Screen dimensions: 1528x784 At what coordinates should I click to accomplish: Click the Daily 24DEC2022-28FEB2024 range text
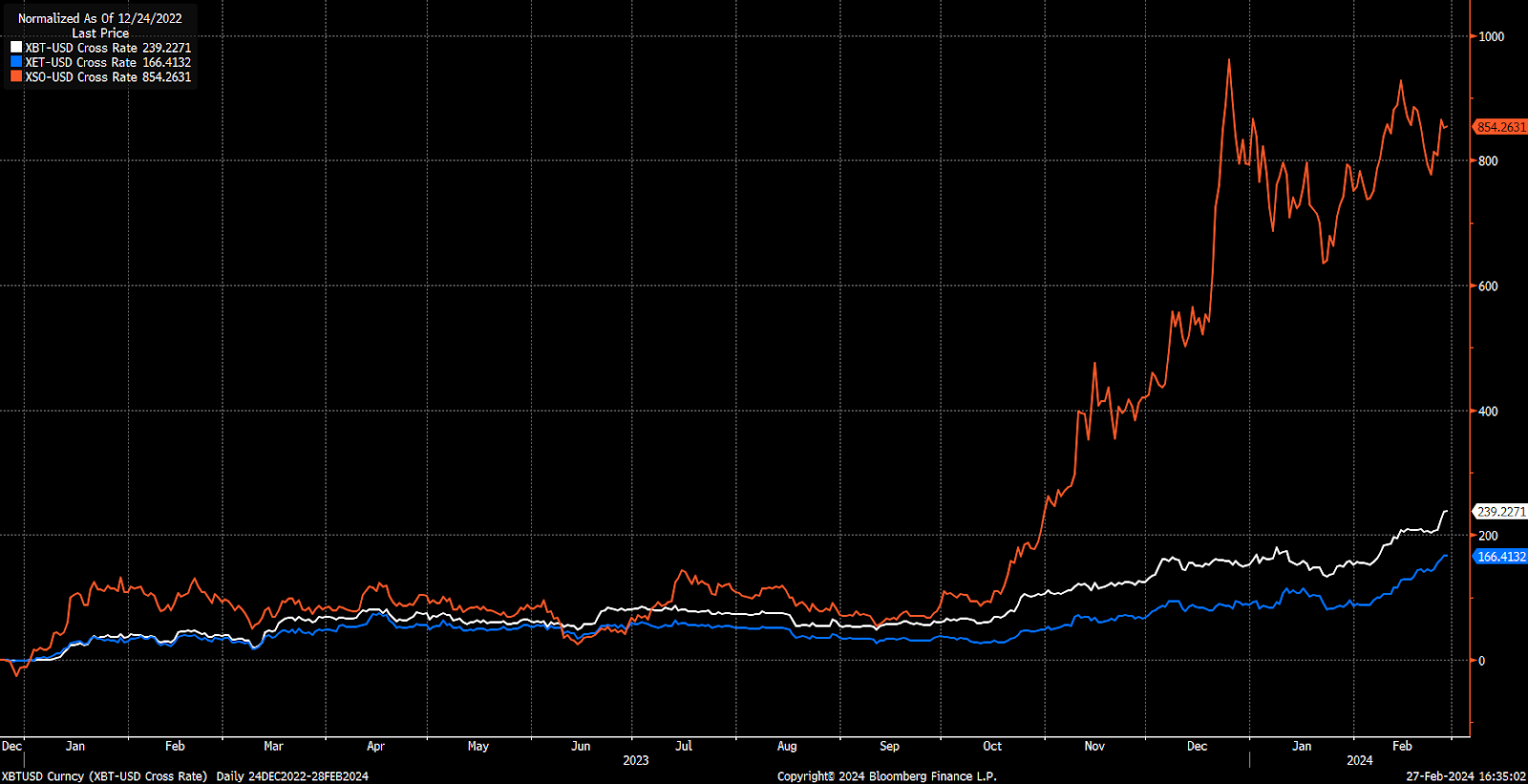292,776
